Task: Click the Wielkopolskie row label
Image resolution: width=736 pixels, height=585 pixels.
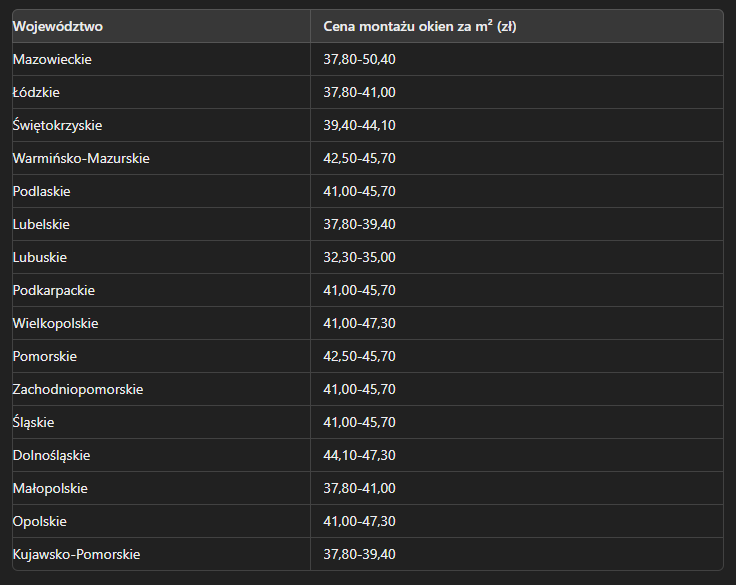Action: point(56,323)
